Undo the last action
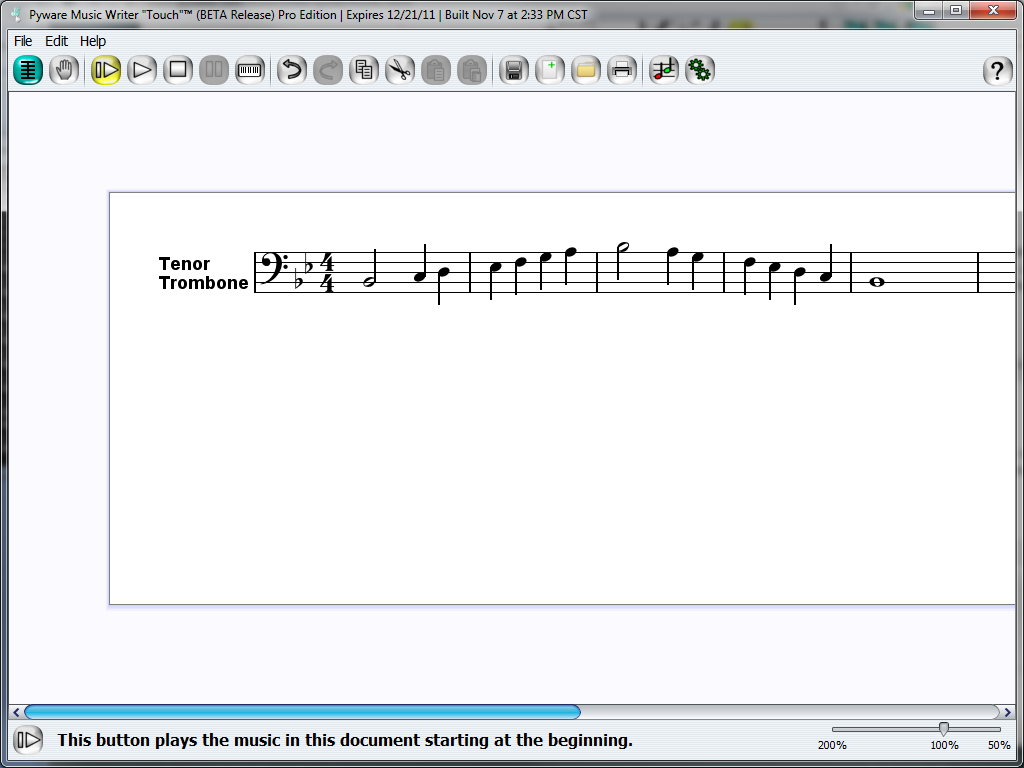This screenshot has height=768, width=1024. (x=292, y=70)
